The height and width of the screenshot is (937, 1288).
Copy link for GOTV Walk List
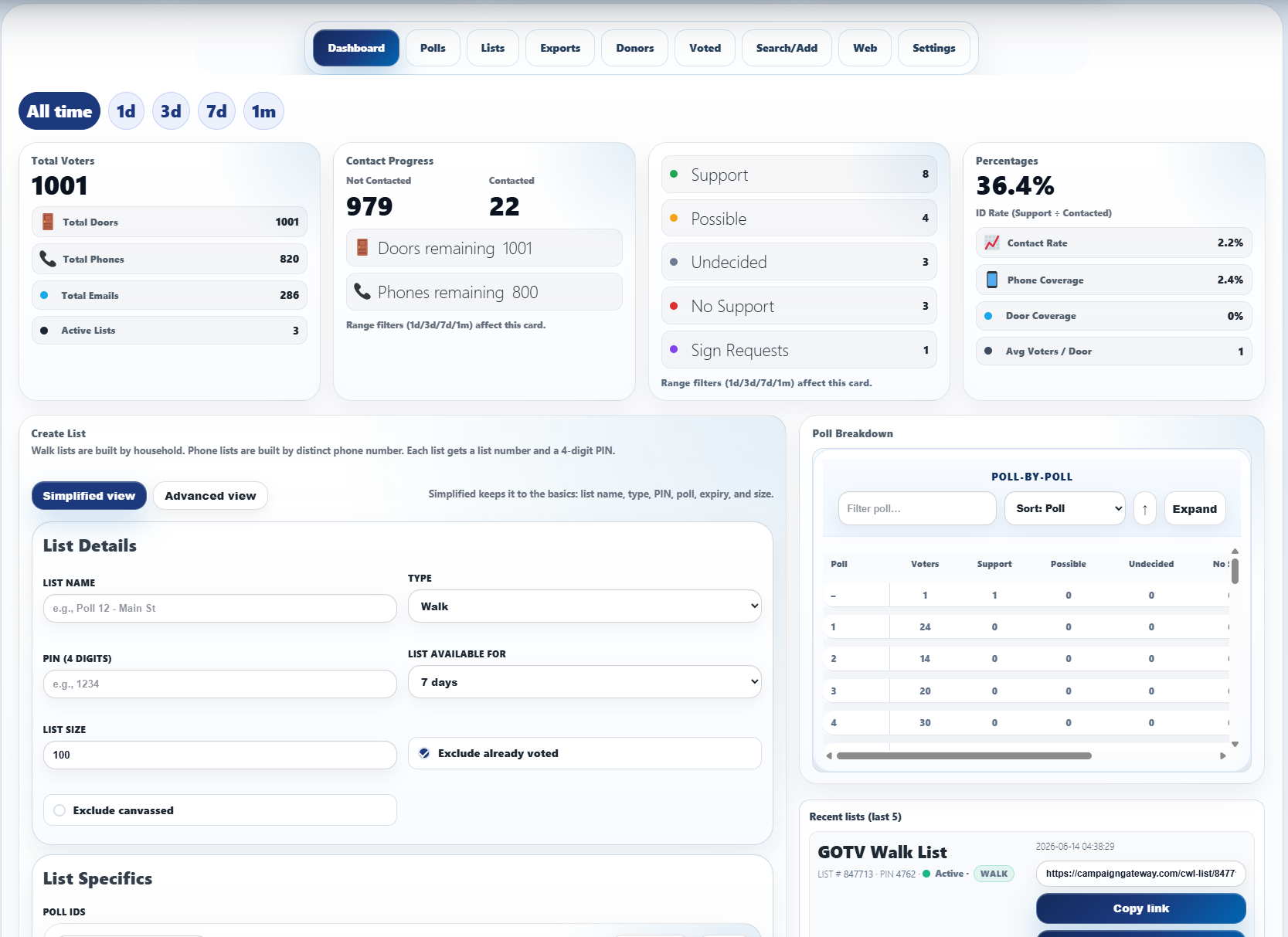coord(1141,908)
